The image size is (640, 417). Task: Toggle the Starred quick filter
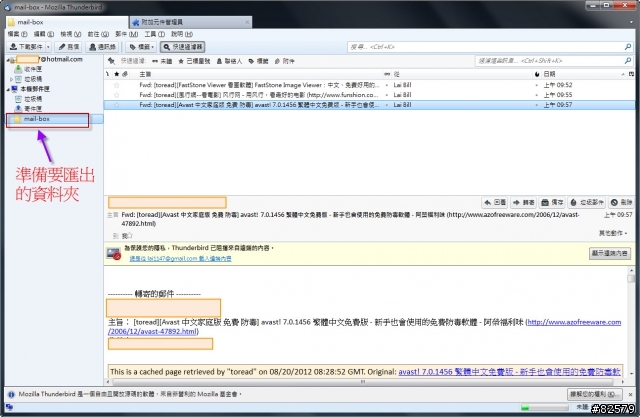[194, 61]
